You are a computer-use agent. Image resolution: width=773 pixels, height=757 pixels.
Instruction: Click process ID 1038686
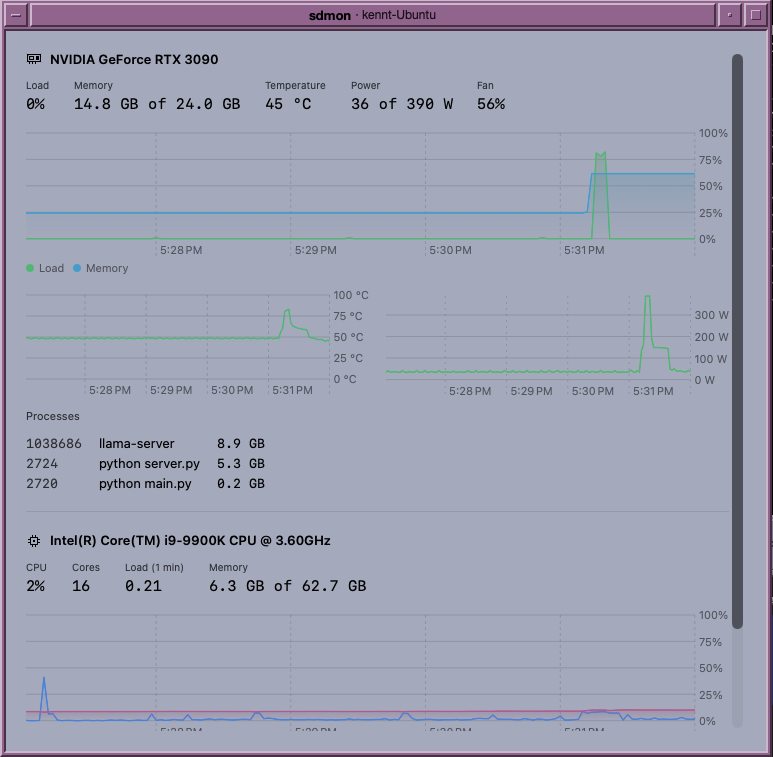[x=54, y=444]
